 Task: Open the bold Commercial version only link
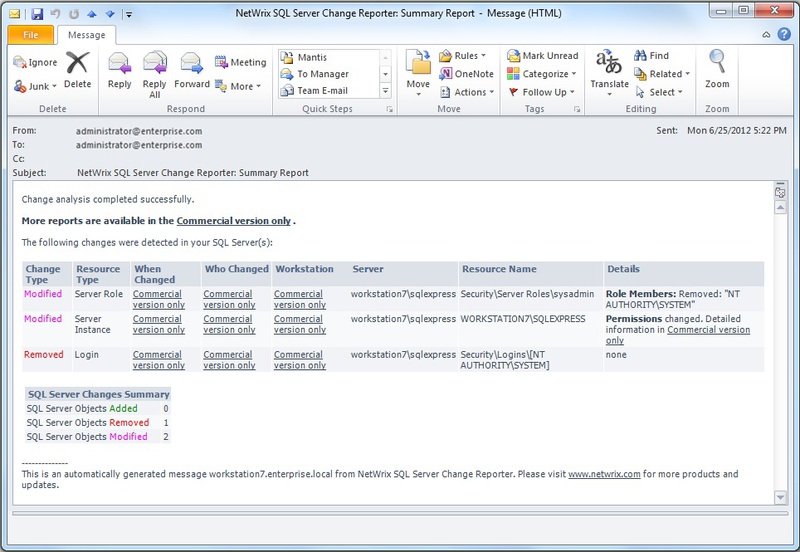tap(234, 221)
